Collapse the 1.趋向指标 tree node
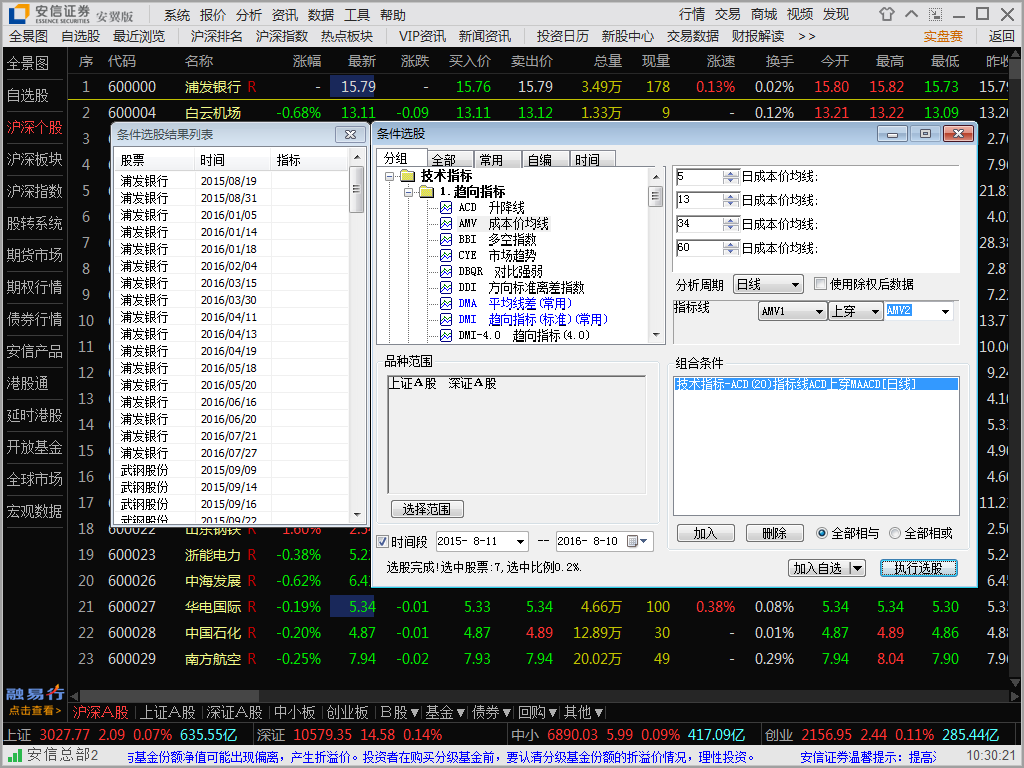The width and height of the screenshot is (1024, 768). point(409,192)
